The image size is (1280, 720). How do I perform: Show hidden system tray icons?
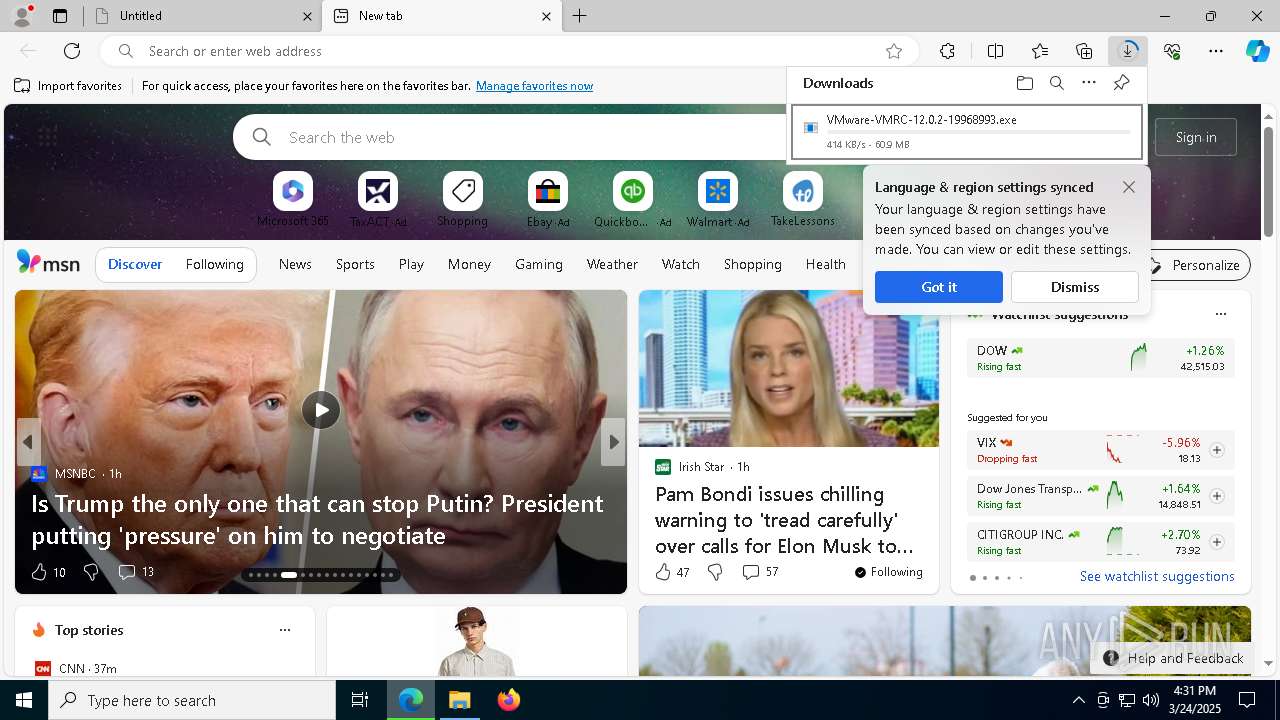pyautogui.click(x=1078, y=700)
